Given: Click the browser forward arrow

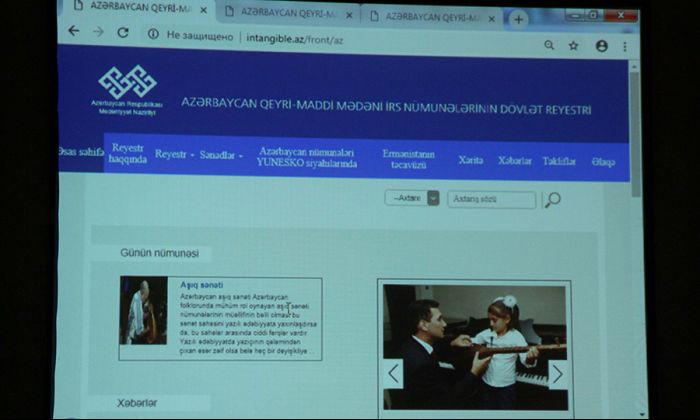Looking at the screenshot, I should pyautogui.click(x=98, y=32).
